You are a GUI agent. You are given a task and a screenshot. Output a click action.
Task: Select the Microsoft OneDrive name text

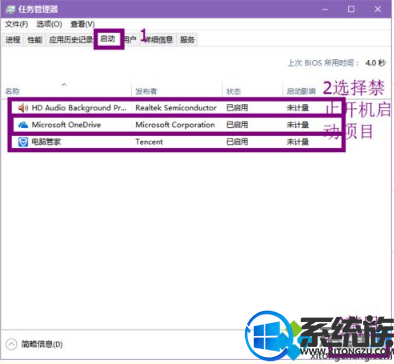coord(66,125)
